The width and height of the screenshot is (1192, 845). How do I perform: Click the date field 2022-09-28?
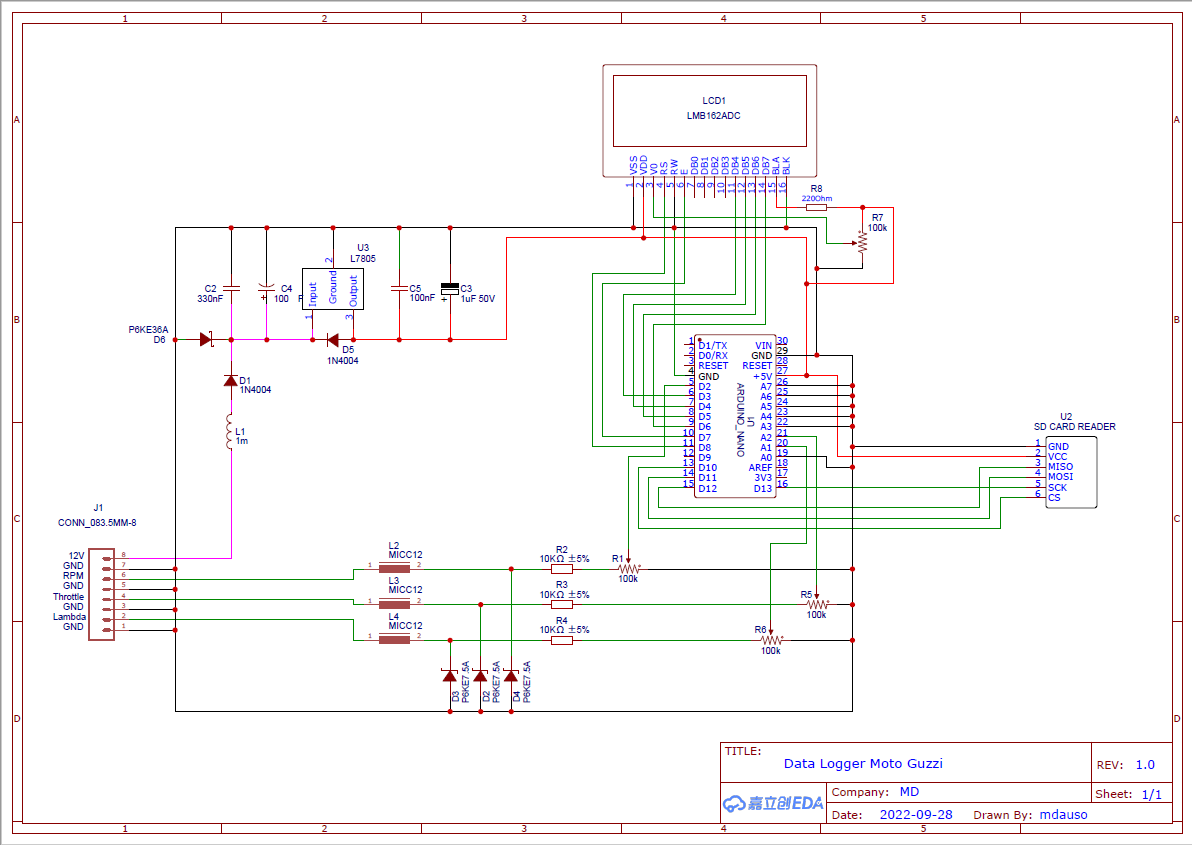[x=916, y=814]
